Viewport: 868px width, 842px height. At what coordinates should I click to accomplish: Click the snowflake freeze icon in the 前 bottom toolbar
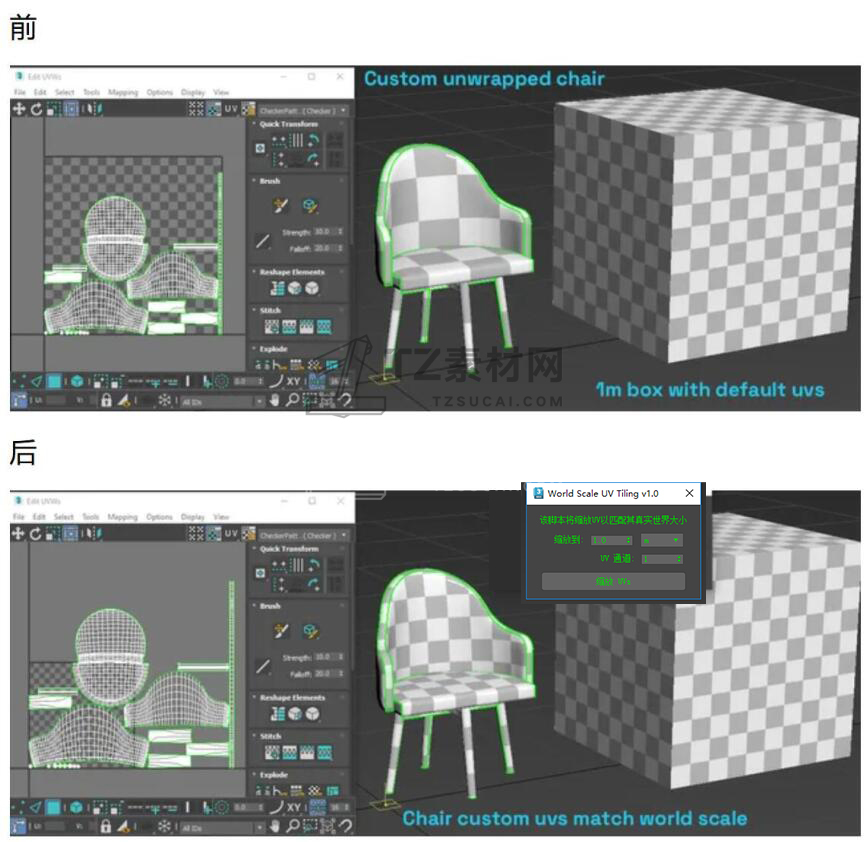[x=165, y=400]
